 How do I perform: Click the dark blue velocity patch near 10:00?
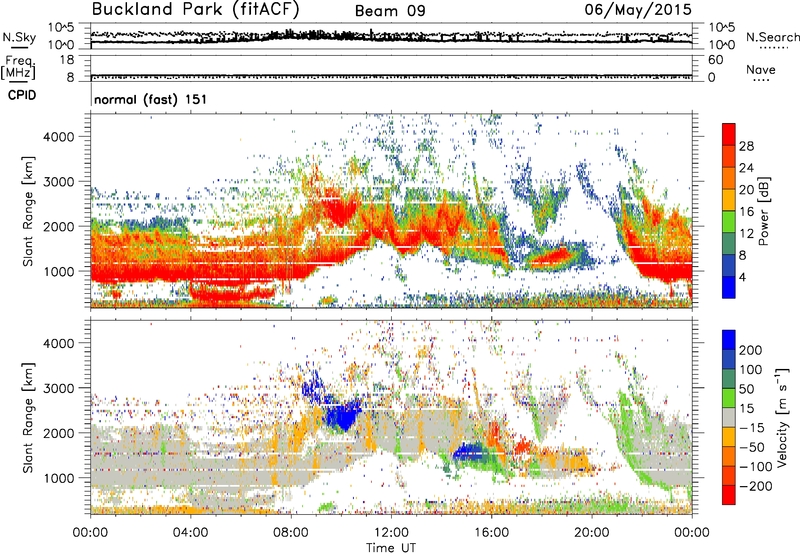click(x=343, y=413)
